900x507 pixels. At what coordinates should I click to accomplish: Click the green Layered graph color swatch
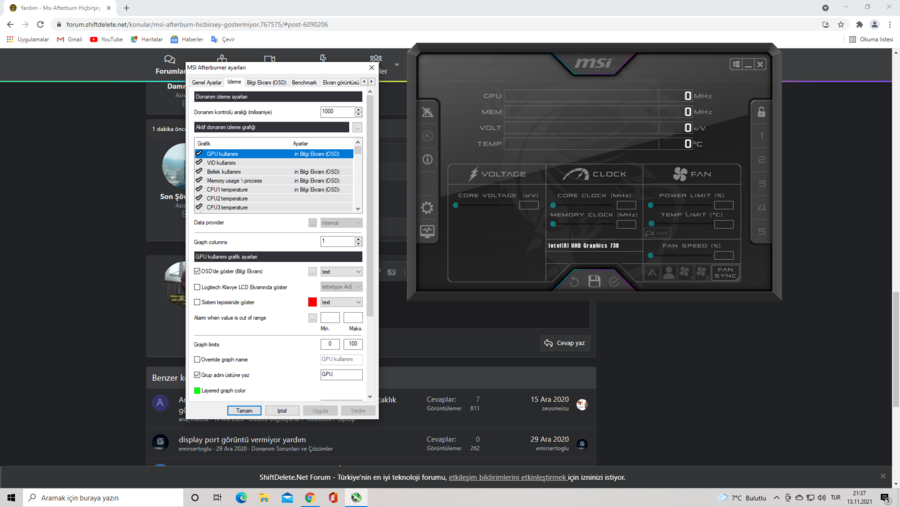point(197,390)
